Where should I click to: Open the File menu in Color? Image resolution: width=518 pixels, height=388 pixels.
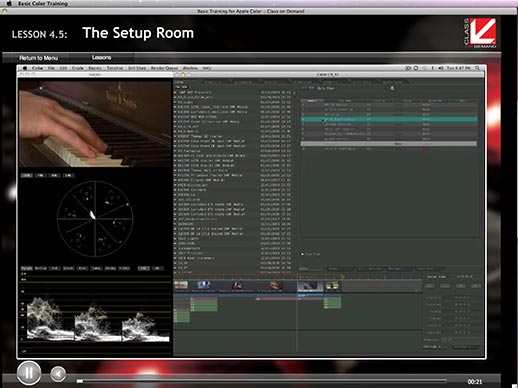[x=51, y=68]
